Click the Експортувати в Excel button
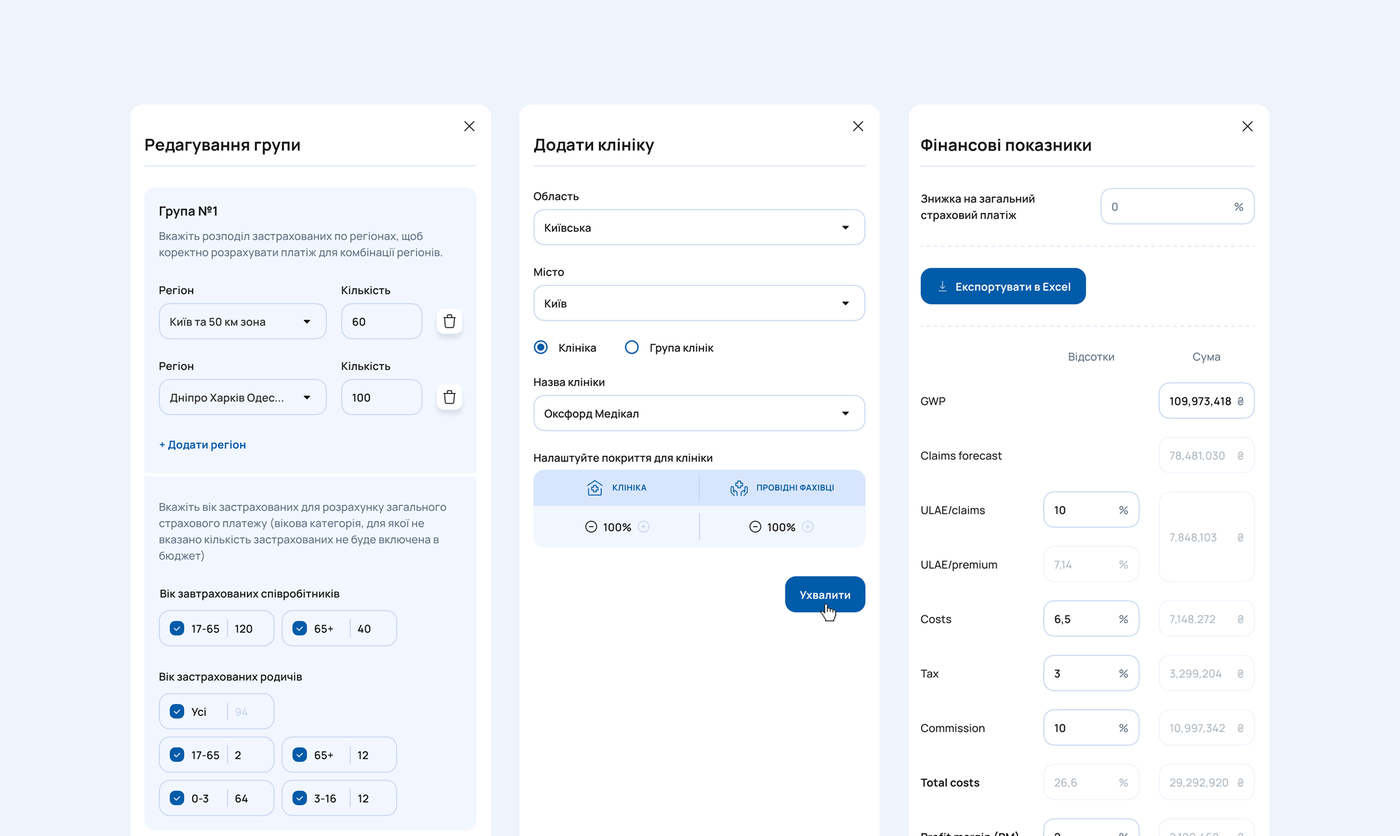 click(x=1003, y=287)
